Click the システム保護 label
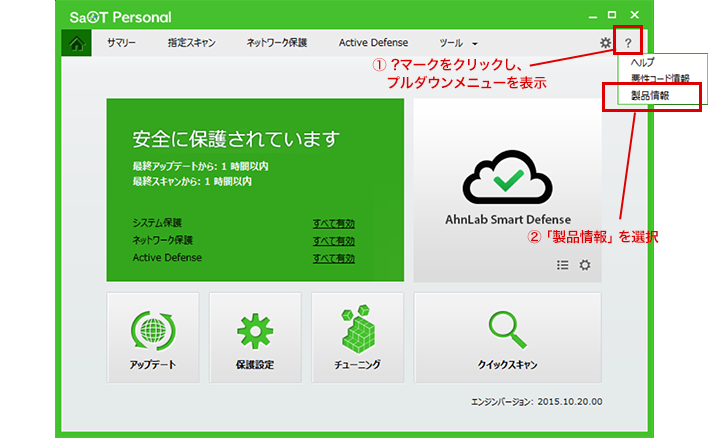708x438 pixels. click(157, 223)
